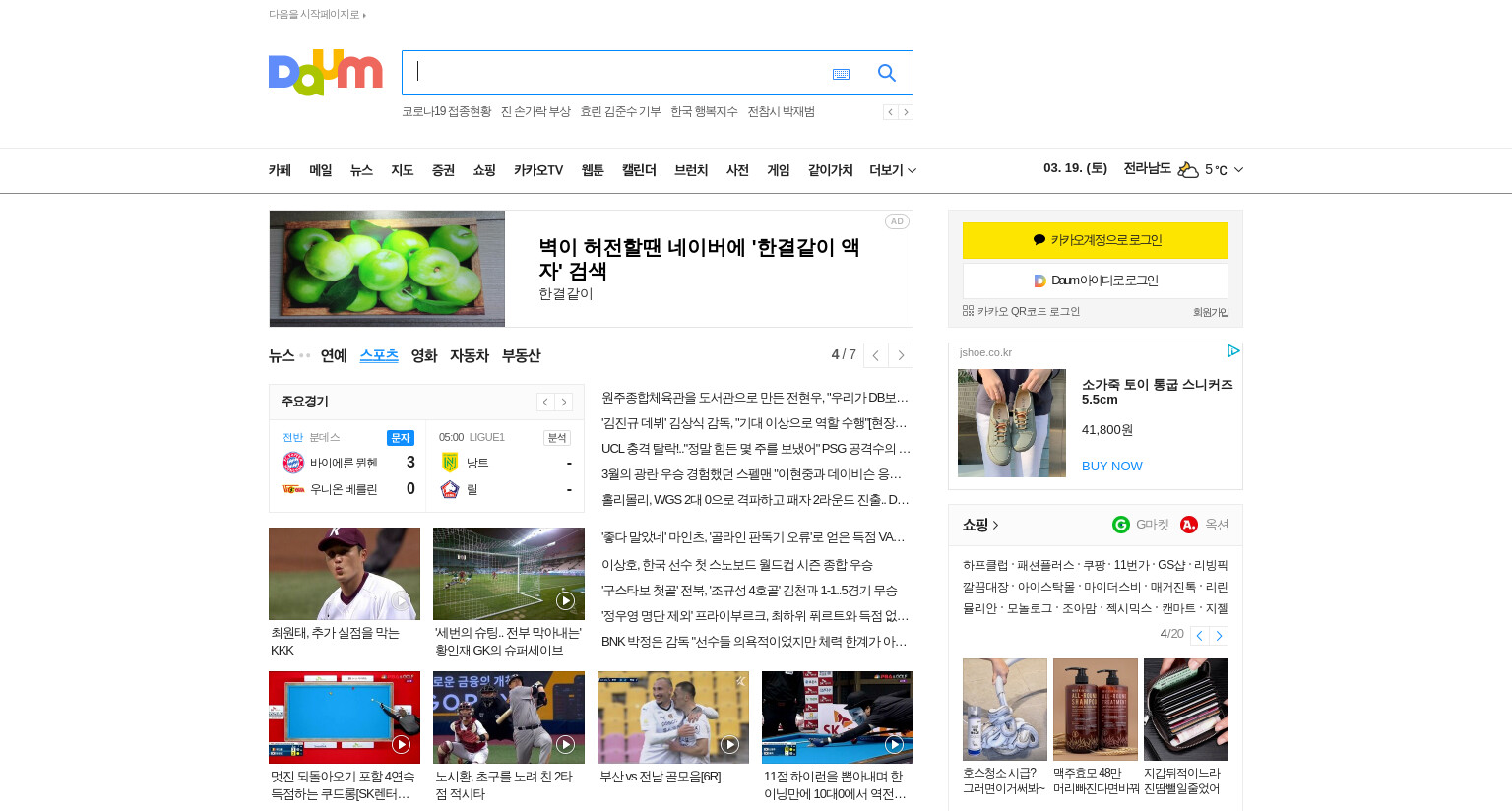Click the AdChoices icon on shoe ad

tap(1233, 351)
